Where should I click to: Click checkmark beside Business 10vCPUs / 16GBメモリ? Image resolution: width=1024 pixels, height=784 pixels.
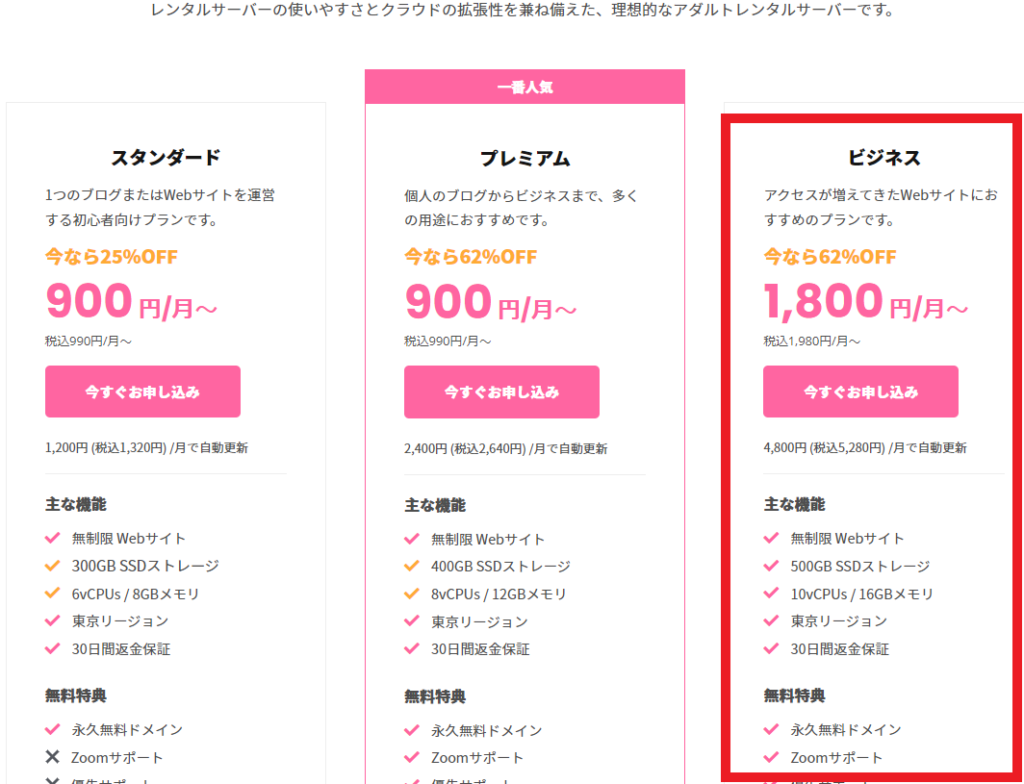coord(771,593)
